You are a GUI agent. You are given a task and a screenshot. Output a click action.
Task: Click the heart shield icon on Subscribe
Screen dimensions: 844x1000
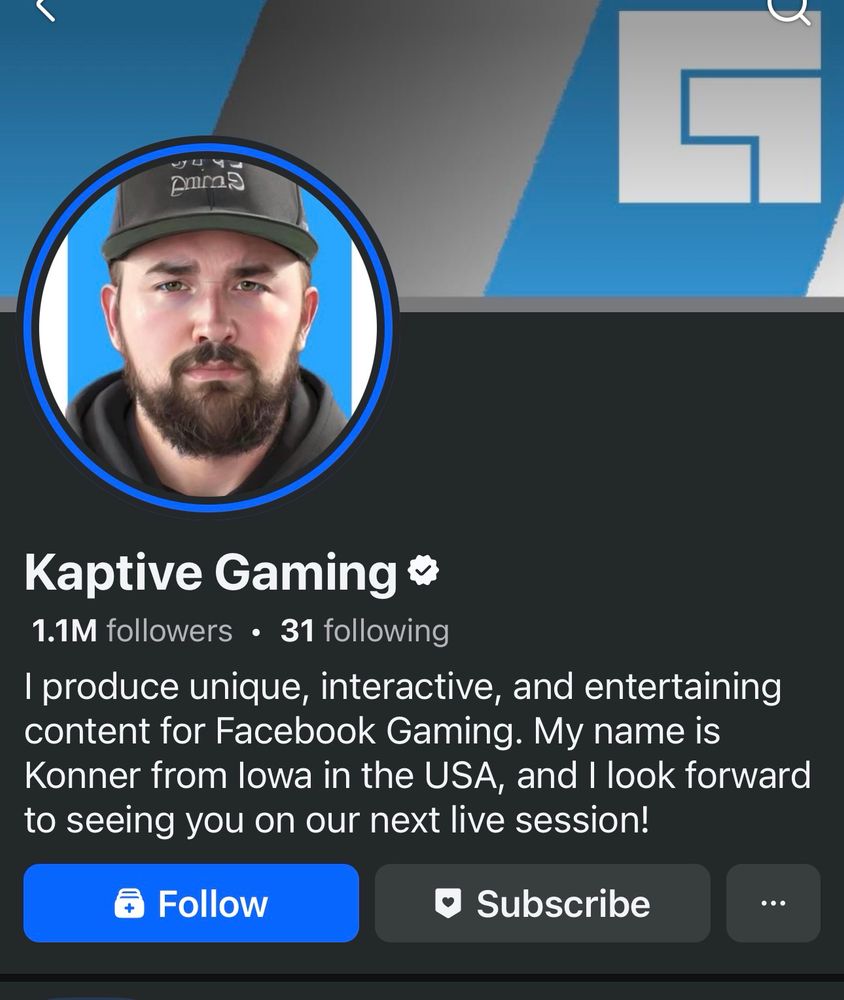pyautogui.click(x=448, y=904)
